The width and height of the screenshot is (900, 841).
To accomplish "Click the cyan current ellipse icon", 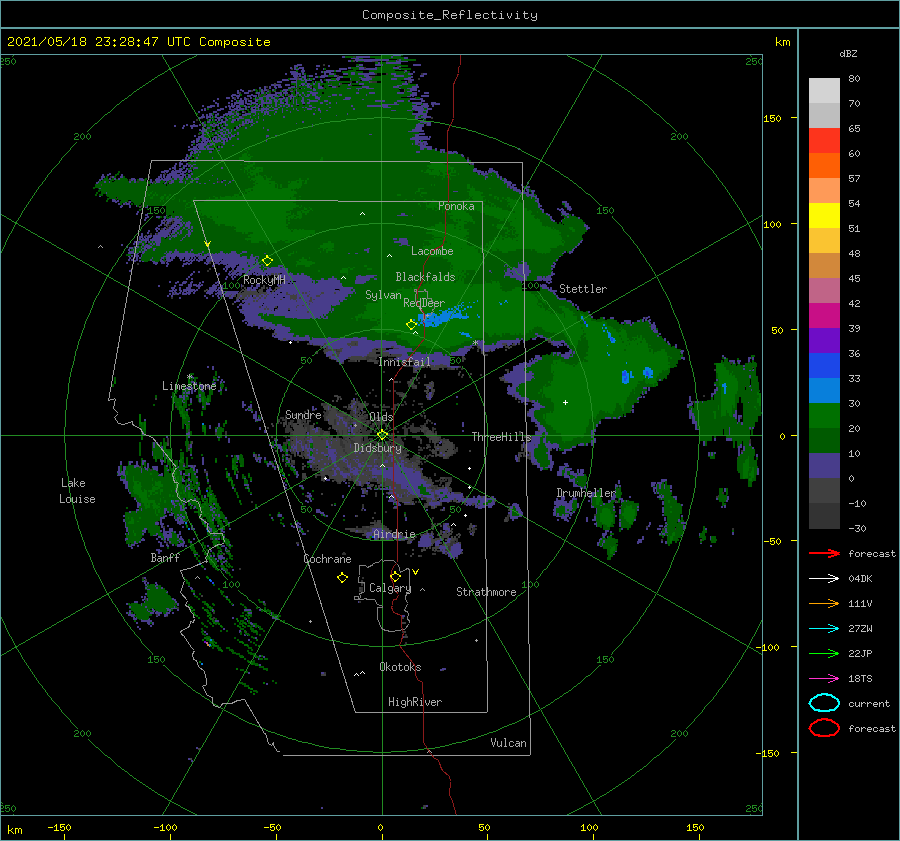I will point(824,703).
